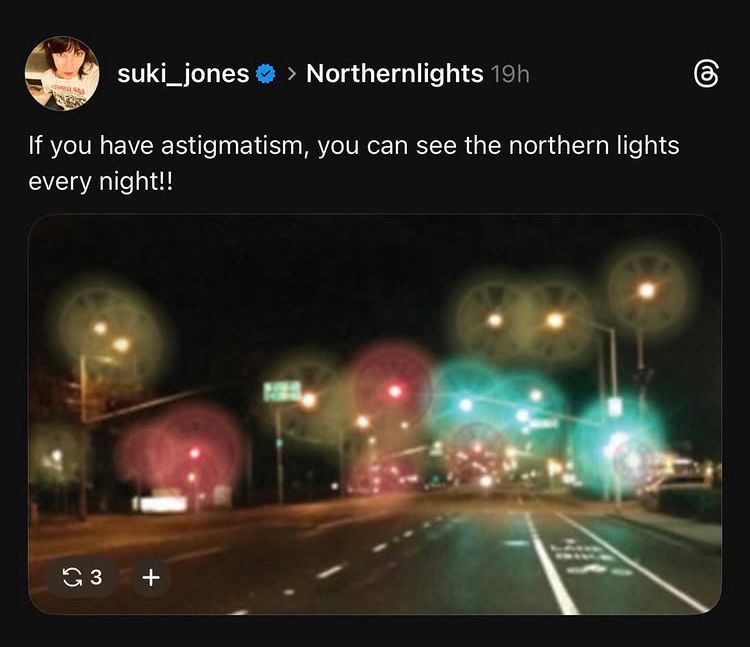This screenshot has width=750, height=647.
Task: Tap the repost arrows icon
Action: click(x=72, y=577)
